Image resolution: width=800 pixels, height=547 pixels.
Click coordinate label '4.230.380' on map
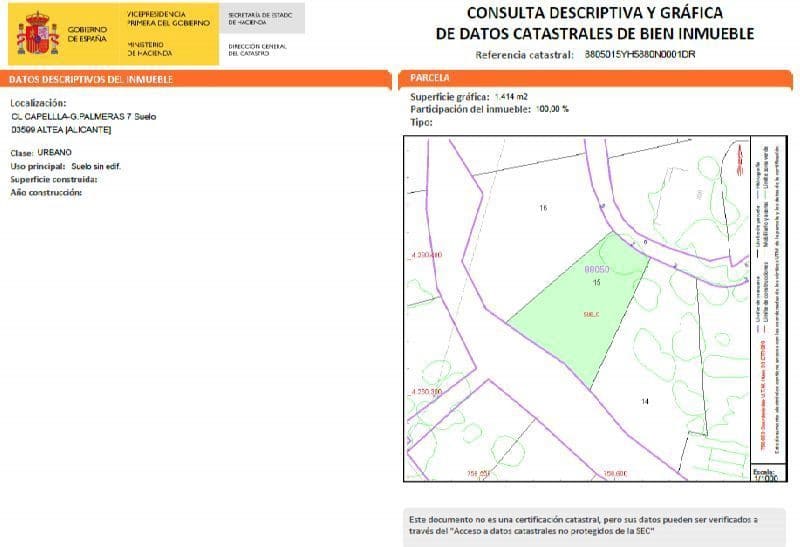426,392
